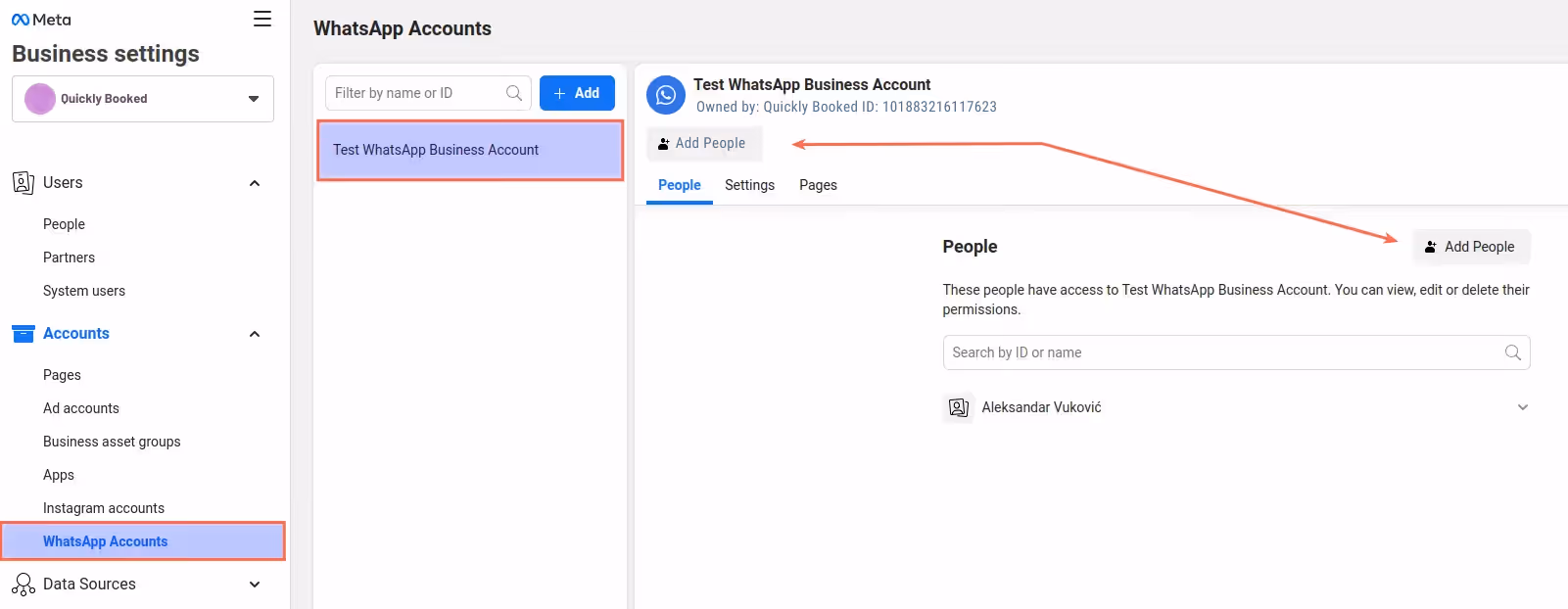Viewport: 1568px width, 609px height.
Task: Open Ad accounts in sidebar
Action: pos(81,408)
